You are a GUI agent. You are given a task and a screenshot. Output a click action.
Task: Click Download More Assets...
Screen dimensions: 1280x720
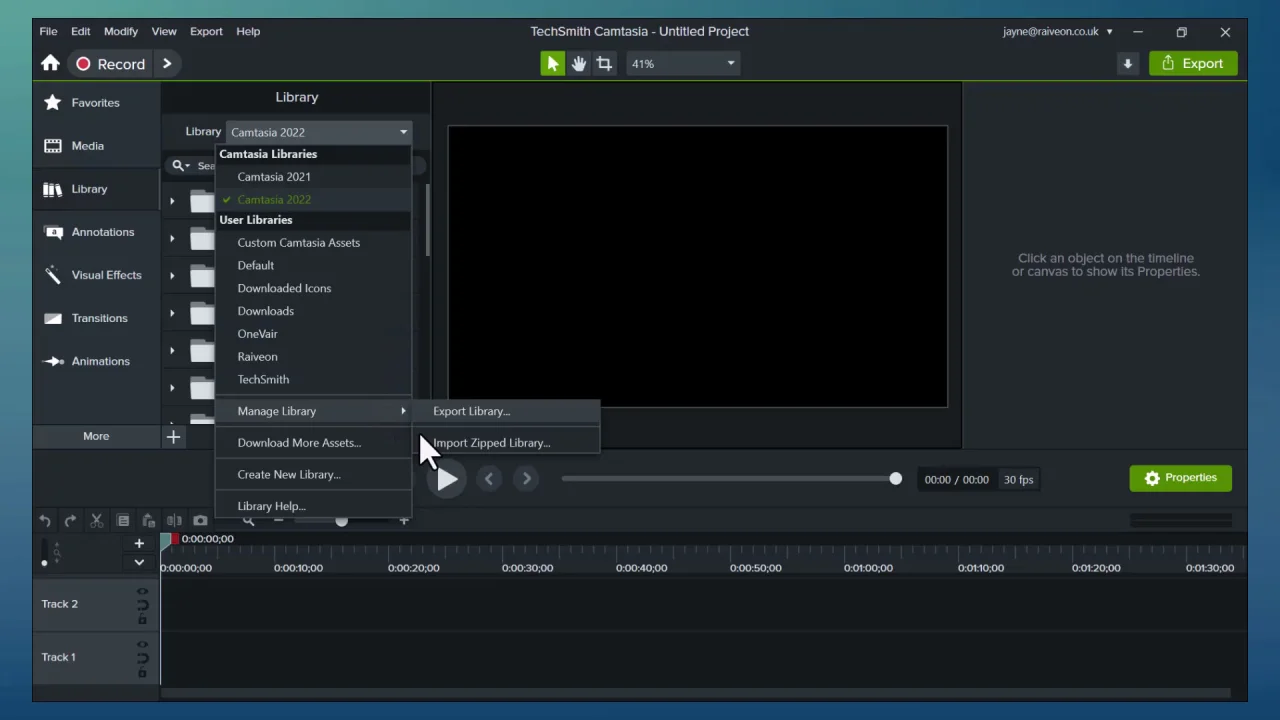[x=313, y=442]
